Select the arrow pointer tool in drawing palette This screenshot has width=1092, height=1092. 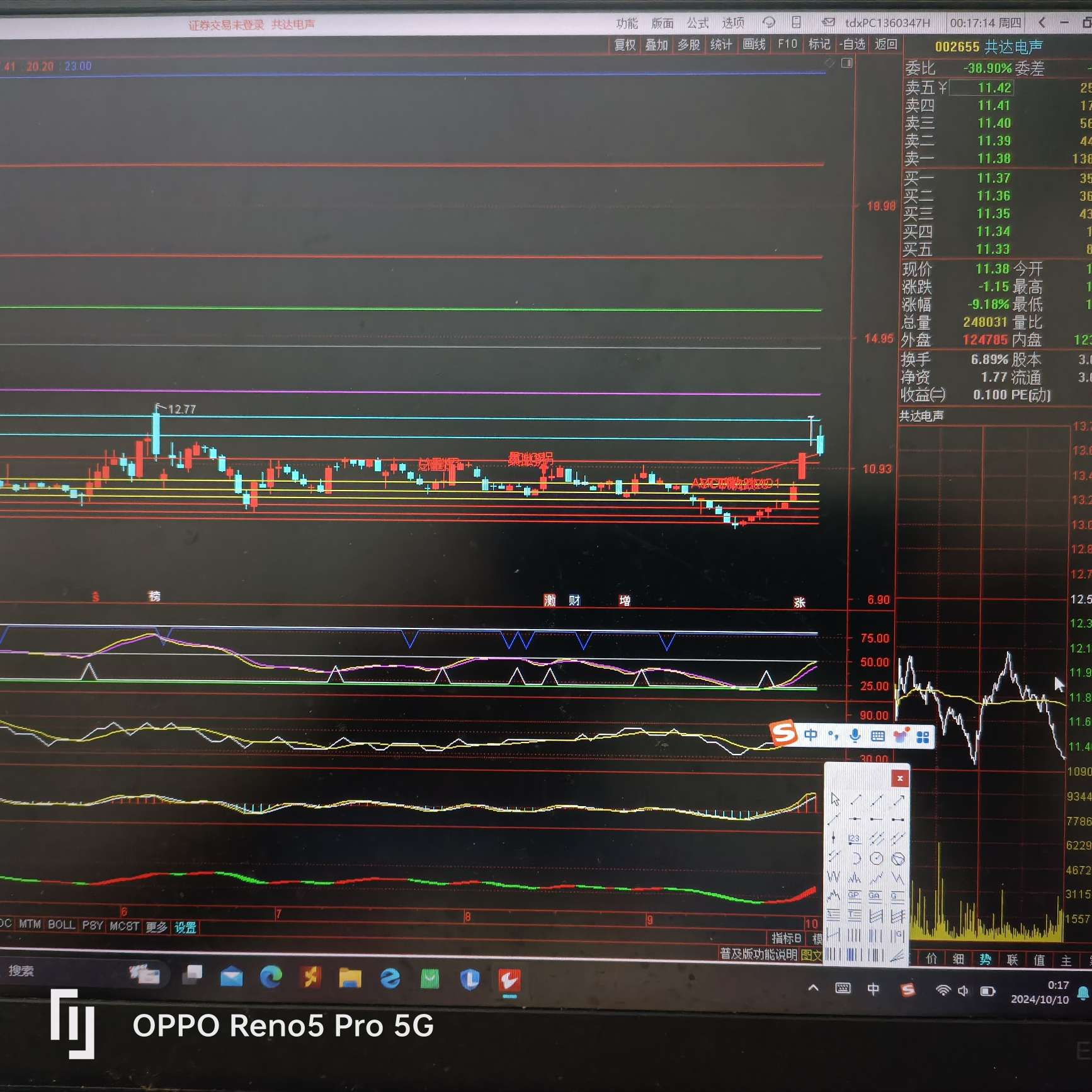click(x=835, y=800)
